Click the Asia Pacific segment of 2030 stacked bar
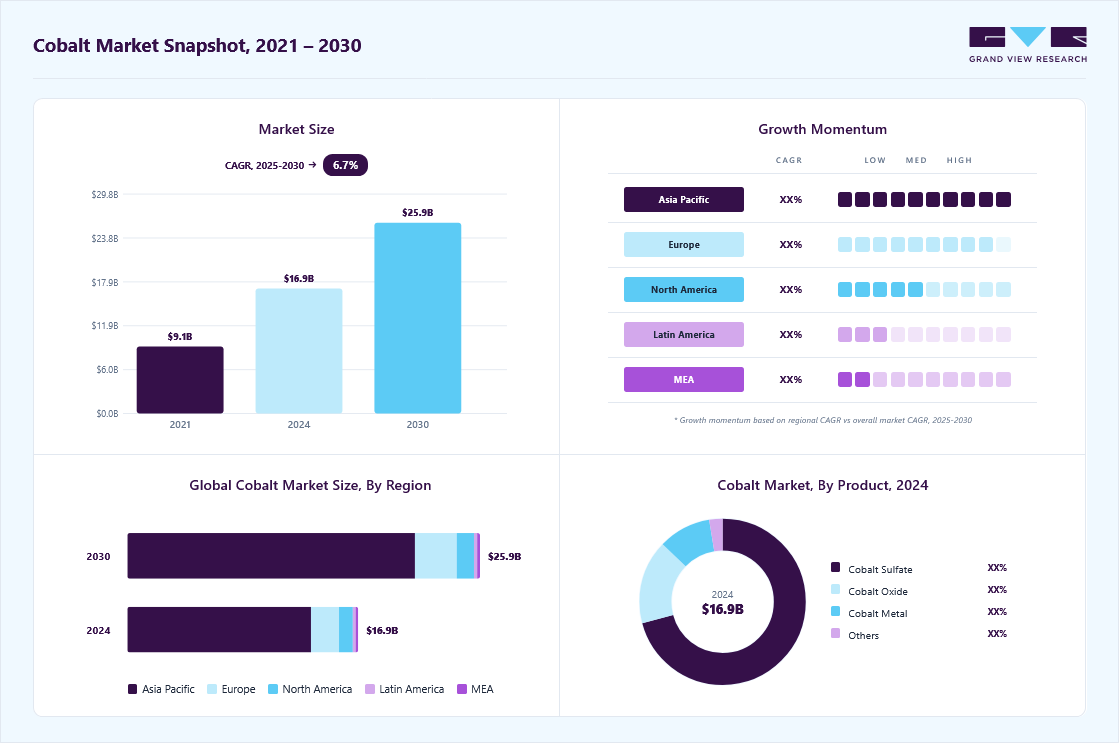The width and height of the screenshot is (1120, 743). click(x=271, y=556)
